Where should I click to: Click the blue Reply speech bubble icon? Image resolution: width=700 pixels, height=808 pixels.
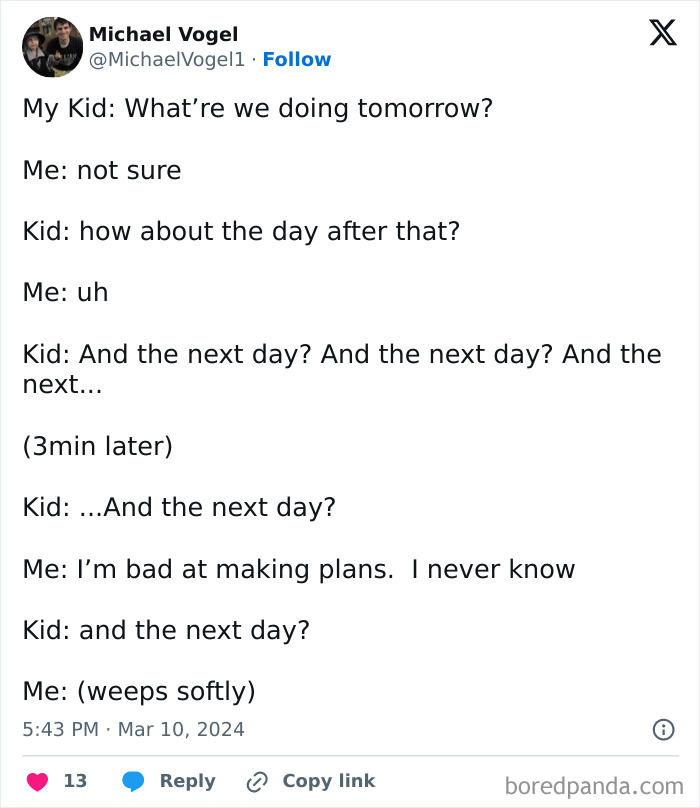pyautogui.click(x=133, y=780)
